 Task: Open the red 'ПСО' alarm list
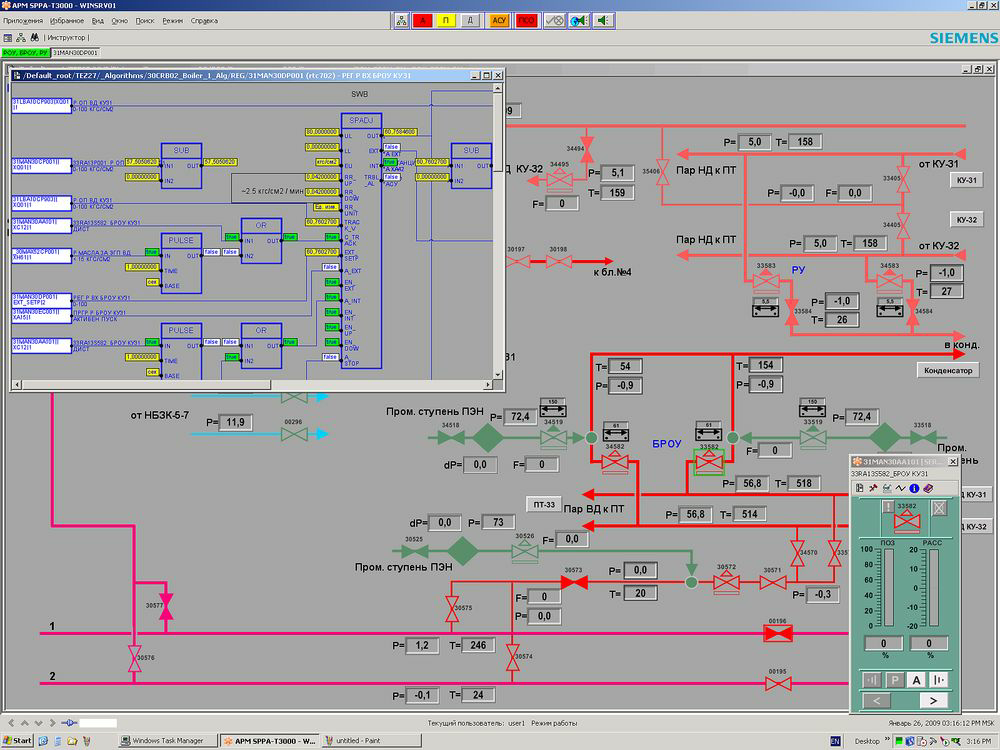tap(526, 20)
